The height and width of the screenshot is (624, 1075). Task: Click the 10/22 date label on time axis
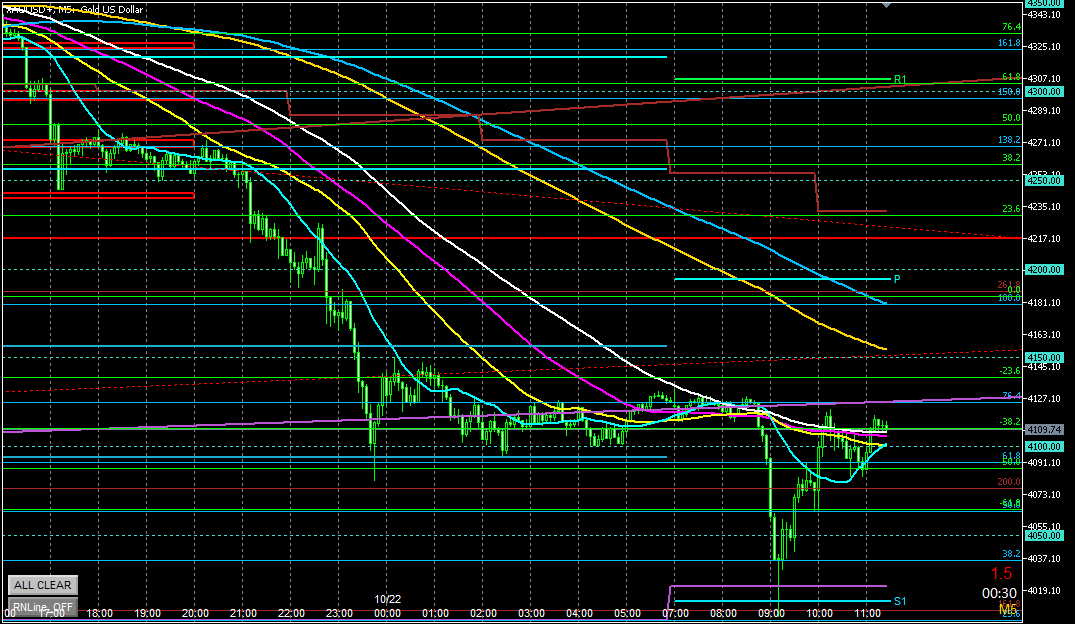pyautogui.click(x=387, y=598)
